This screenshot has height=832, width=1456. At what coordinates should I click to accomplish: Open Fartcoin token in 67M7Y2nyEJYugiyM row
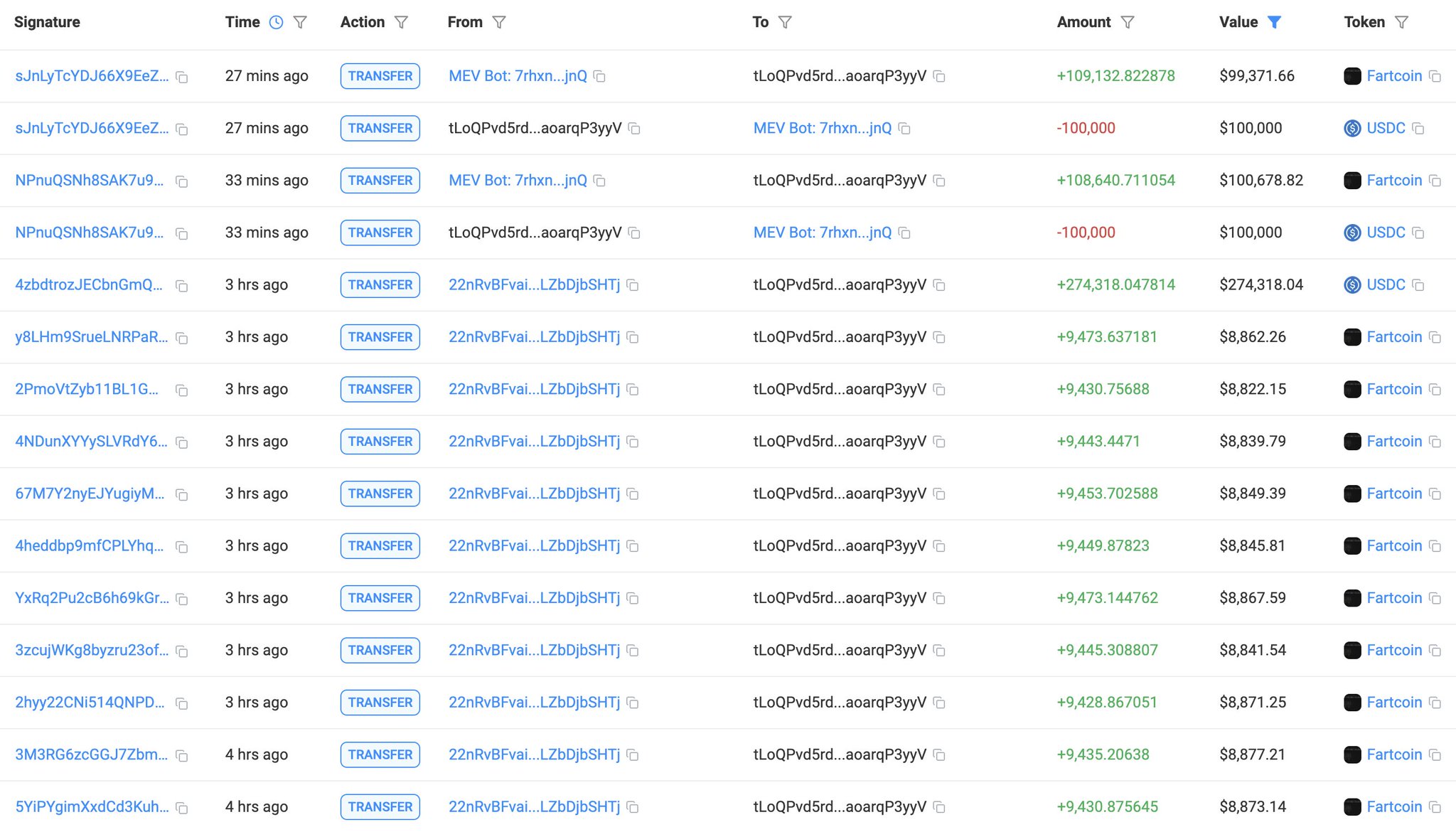pos(1394,494)
